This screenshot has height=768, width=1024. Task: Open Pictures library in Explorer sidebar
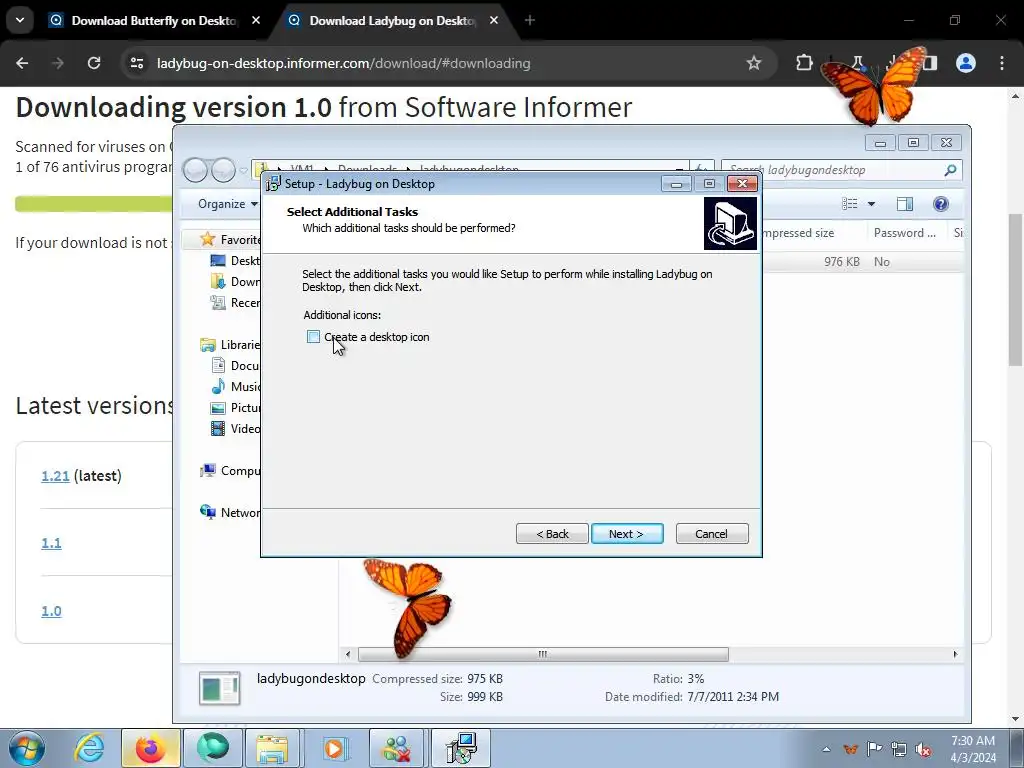235,408
